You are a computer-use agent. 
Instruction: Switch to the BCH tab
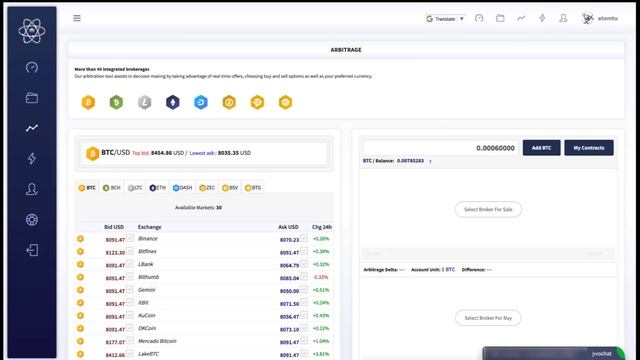pos(111,188)
